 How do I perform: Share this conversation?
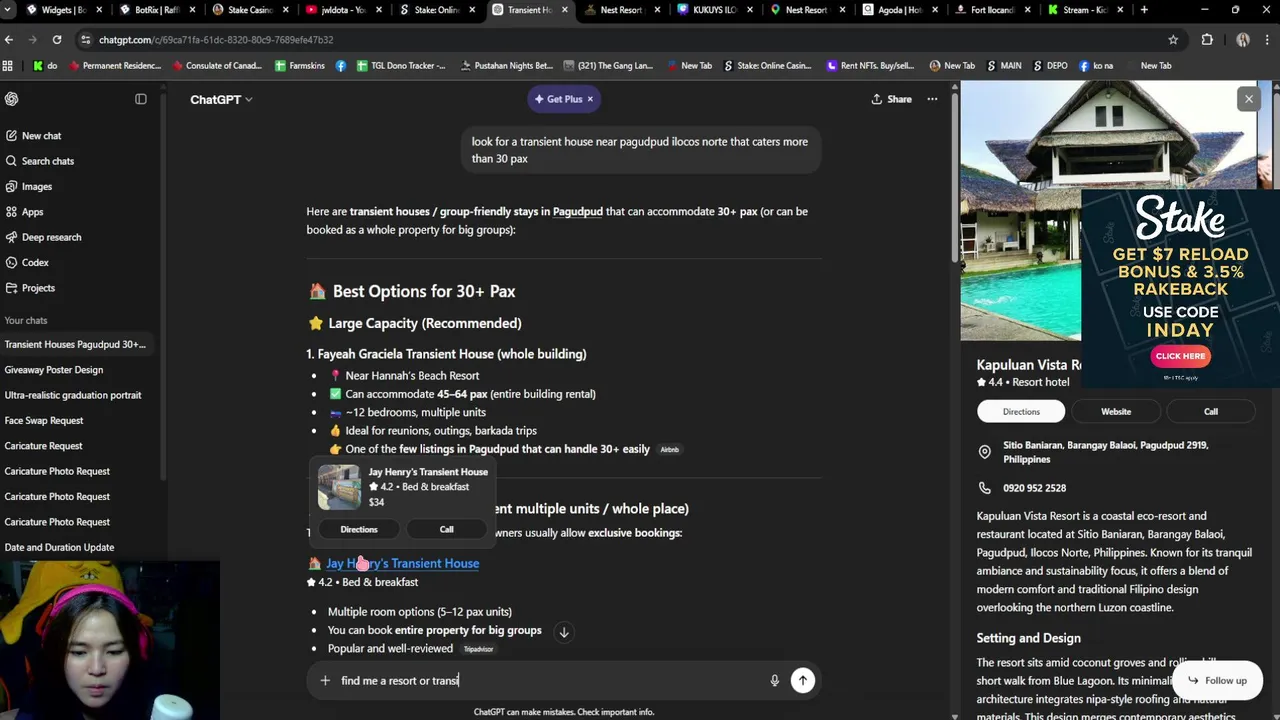(x=891, y=99)
